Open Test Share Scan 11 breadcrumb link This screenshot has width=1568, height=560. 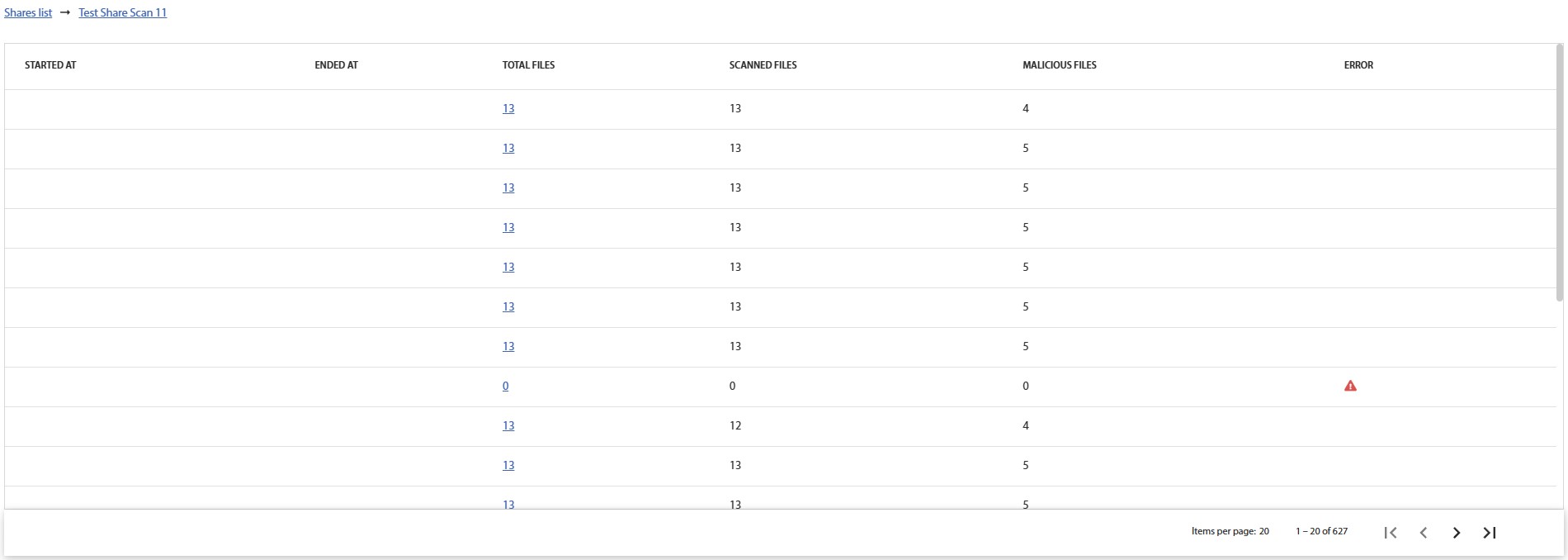coord(122,12)
